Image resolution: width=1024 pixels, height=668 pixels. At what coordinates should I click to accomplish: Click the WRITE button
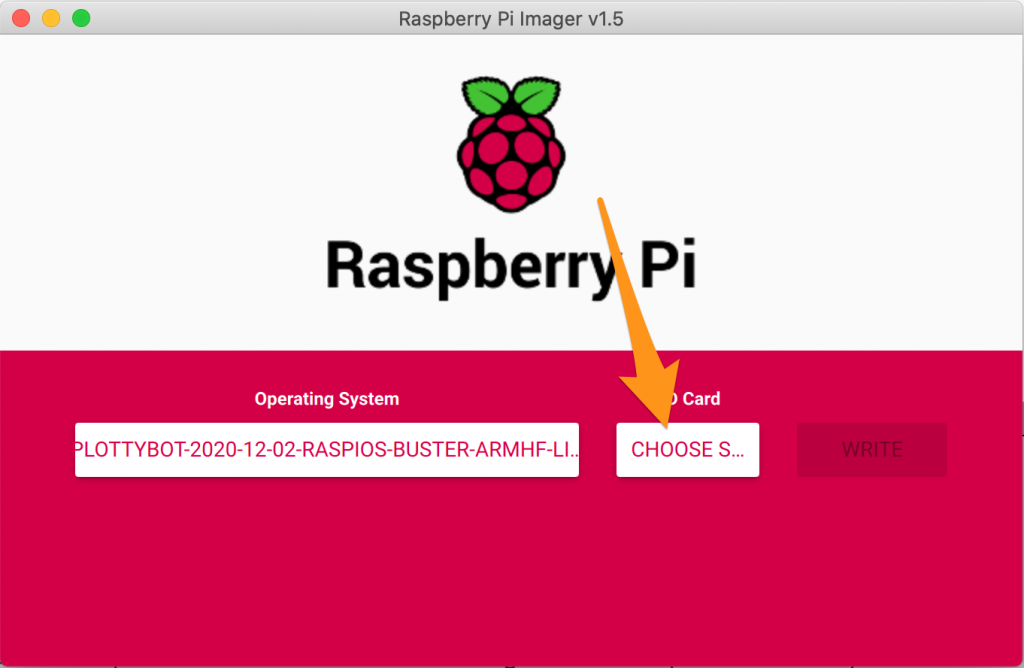872,450
